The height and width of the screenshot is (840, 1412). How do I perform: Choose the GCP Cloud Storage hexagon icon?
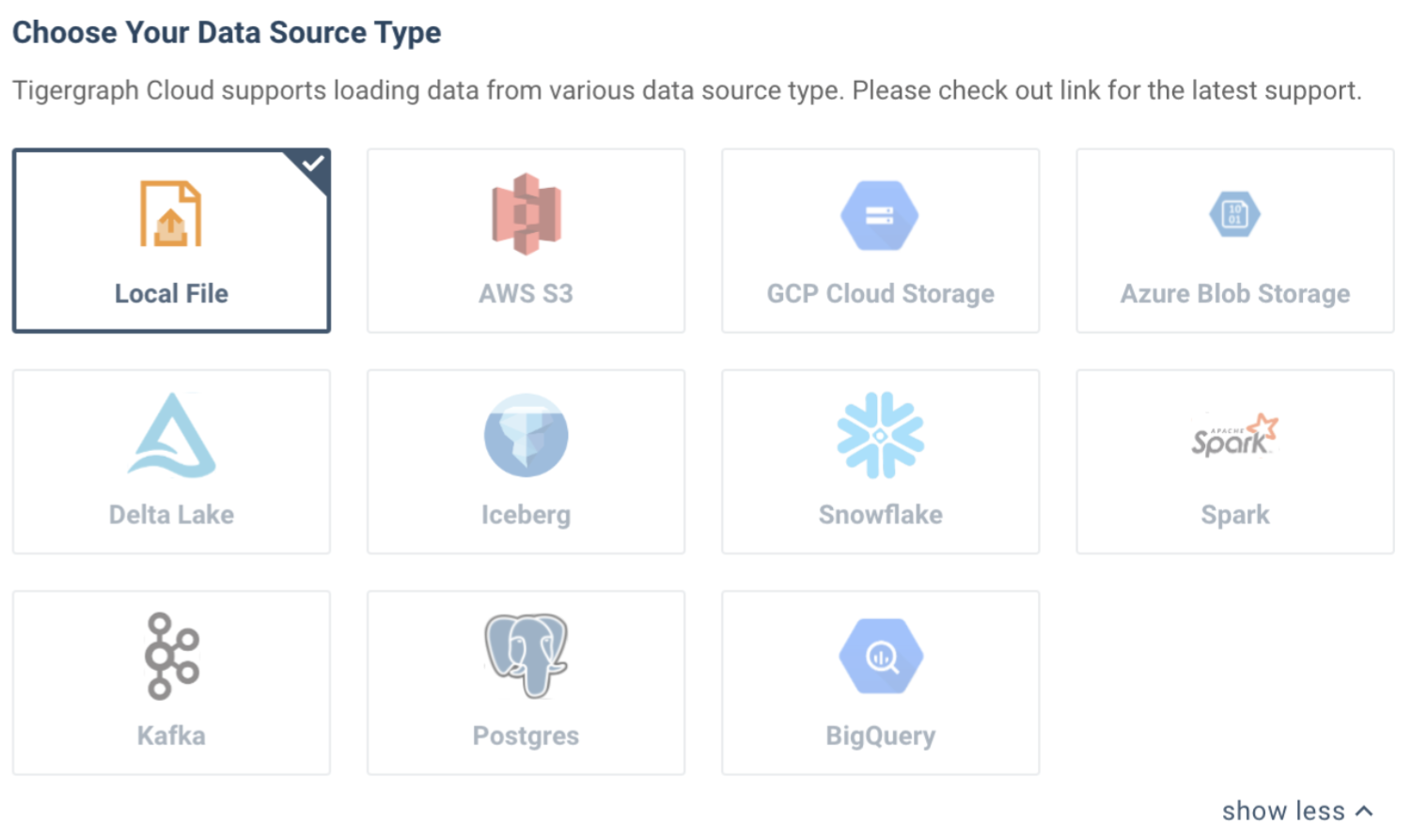pos(880,215)
